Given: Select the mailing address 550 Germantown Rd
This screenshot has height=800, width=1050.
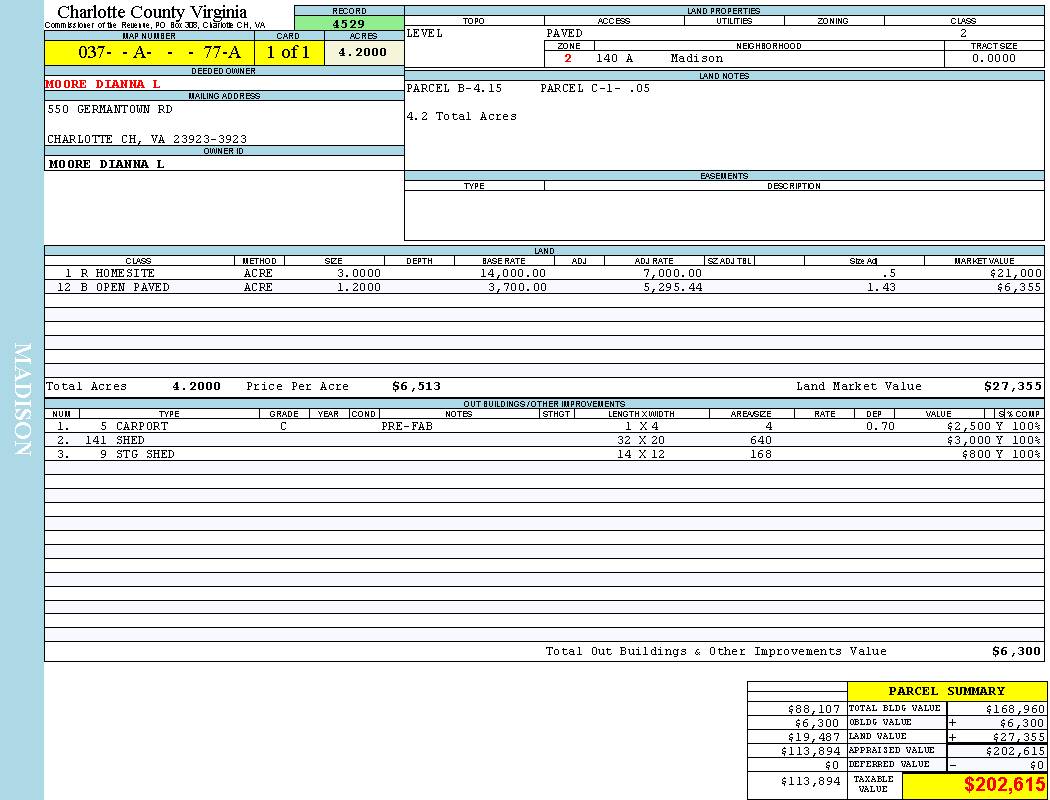Looking at the screenshot, I should (x=110, y=109).
